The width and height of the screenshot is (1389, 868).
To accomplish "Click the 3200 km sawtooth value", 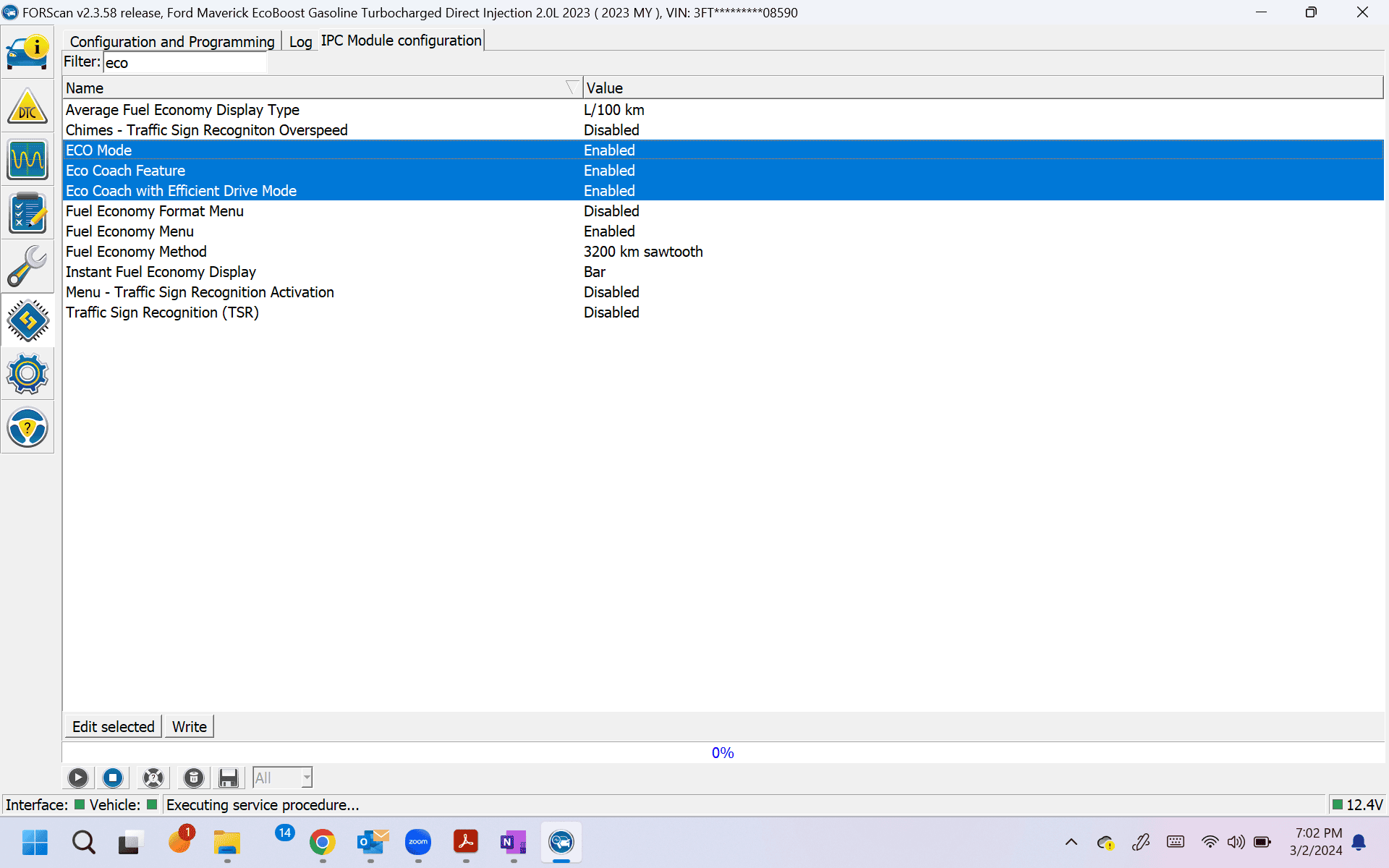I will [643, 252].
